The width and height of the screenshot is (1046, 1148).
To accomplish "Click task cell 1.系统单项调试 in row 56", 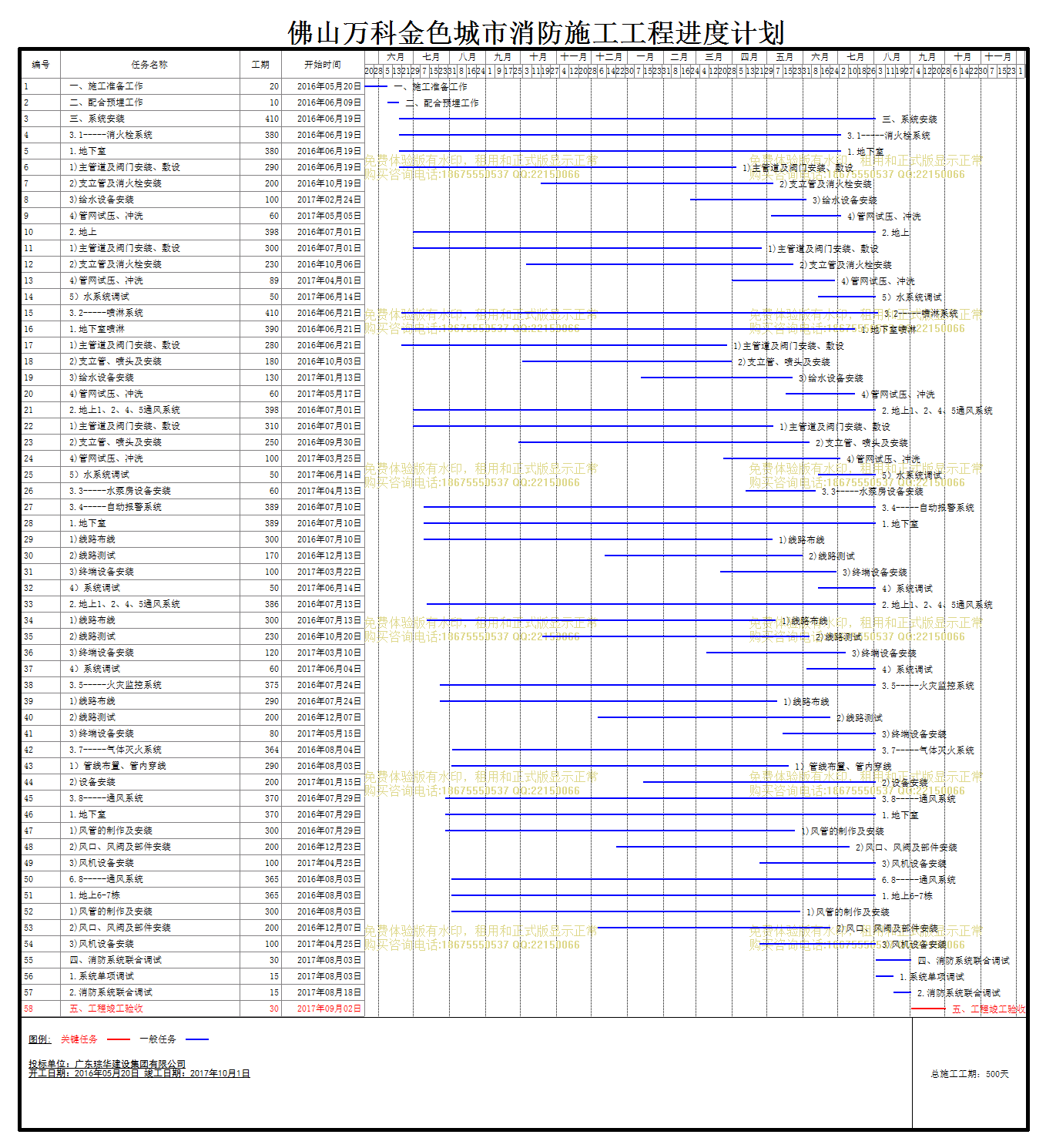I will pos(149,976).
